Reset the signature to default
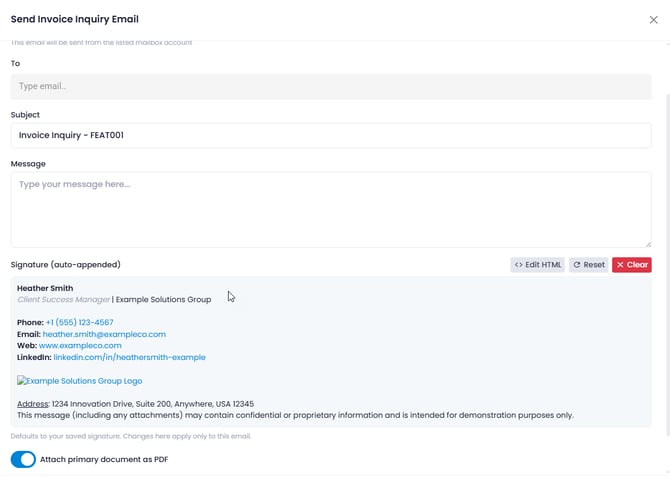Screen dimensions: 670x478 589,265
